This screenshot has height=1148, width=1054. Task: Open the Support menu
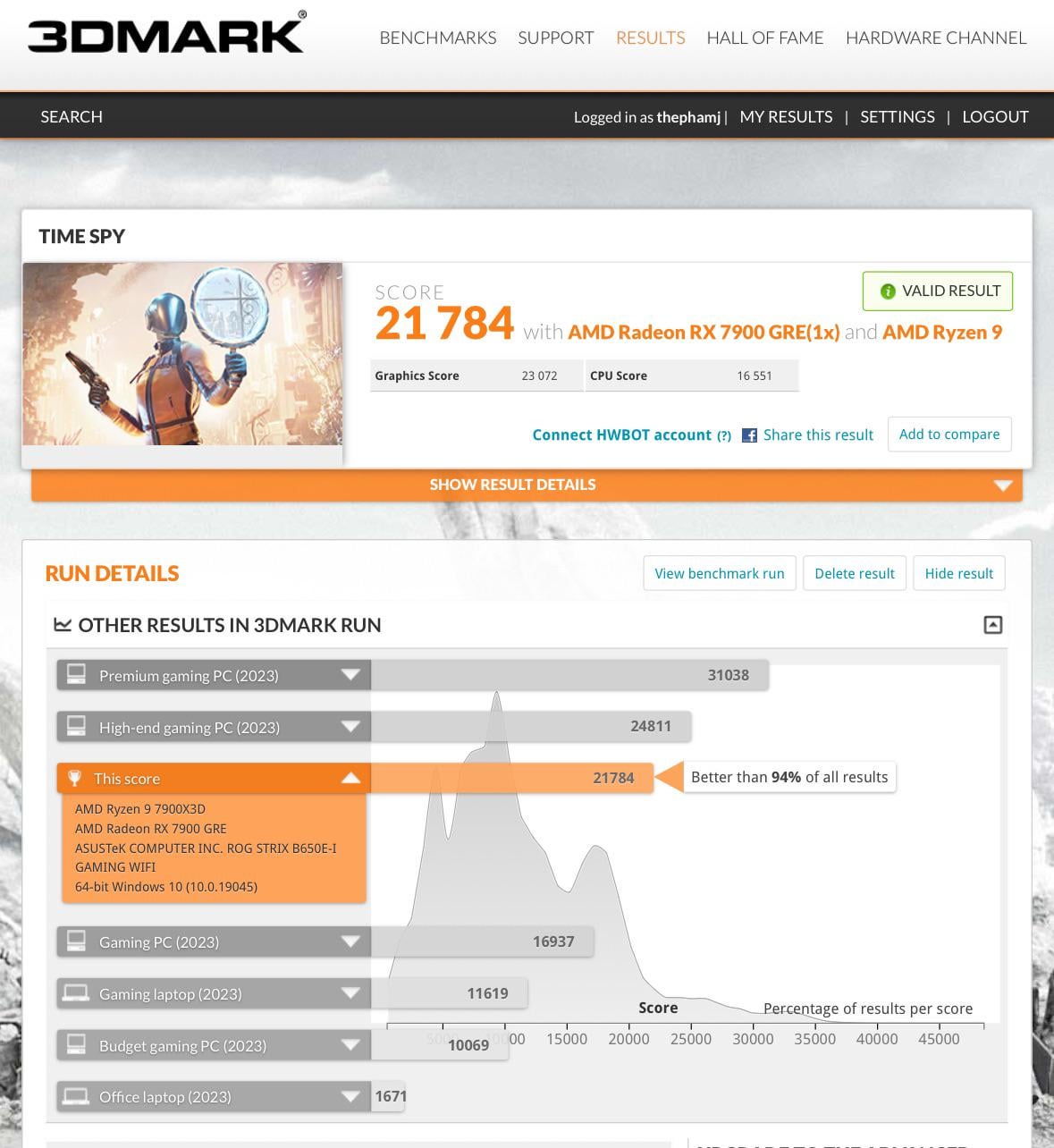(x=556, y=38)
